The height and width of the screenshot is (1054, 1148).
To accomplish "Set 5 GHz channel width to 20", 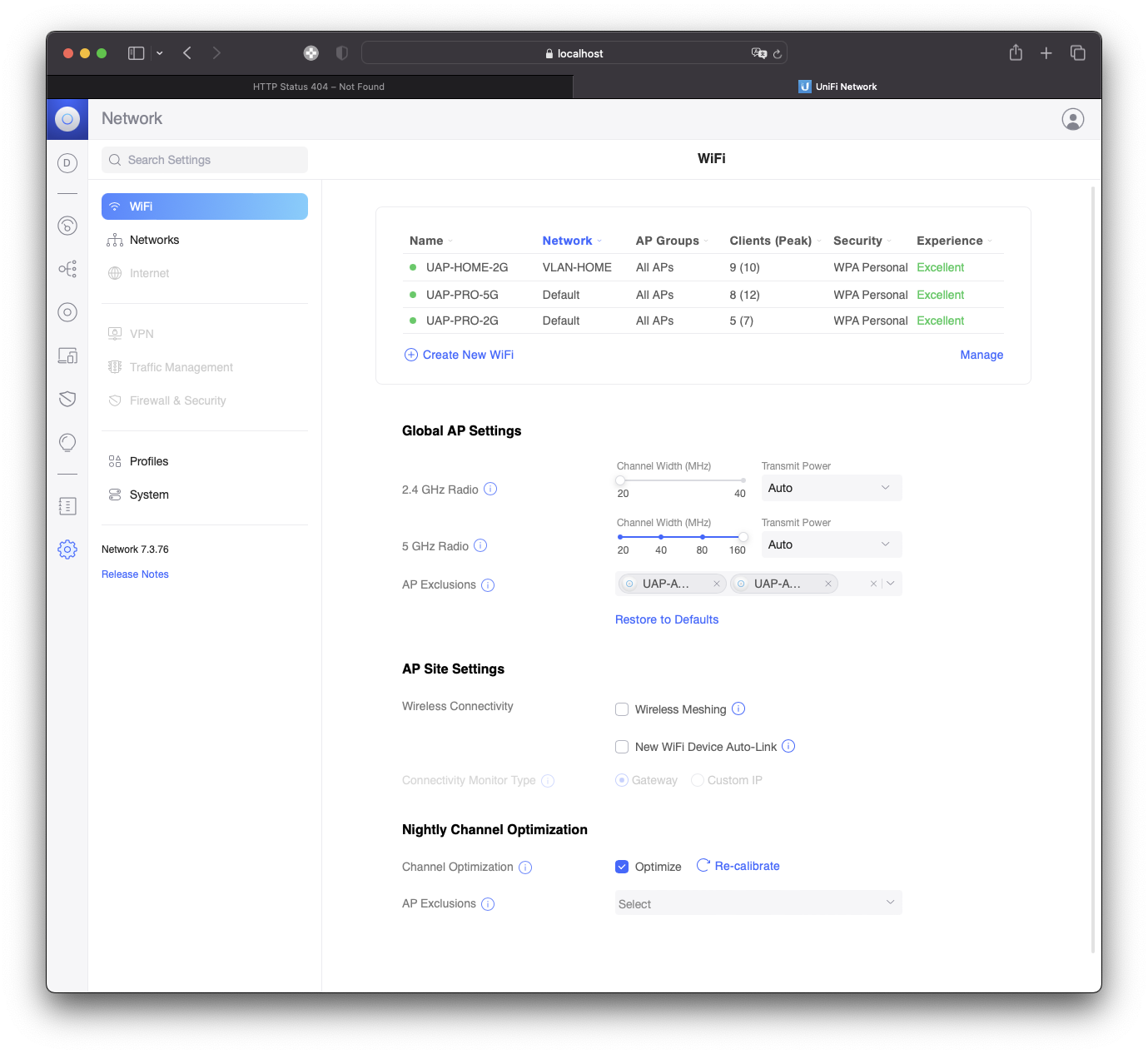I will coord(621,537).
